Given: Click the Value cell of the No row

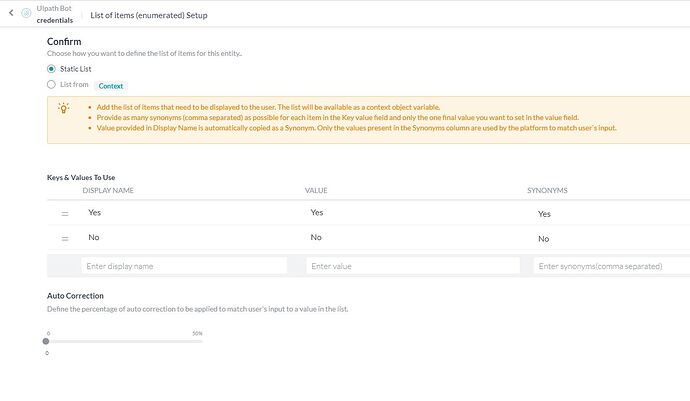Looking at the screenshot, I should coord(316,238).
